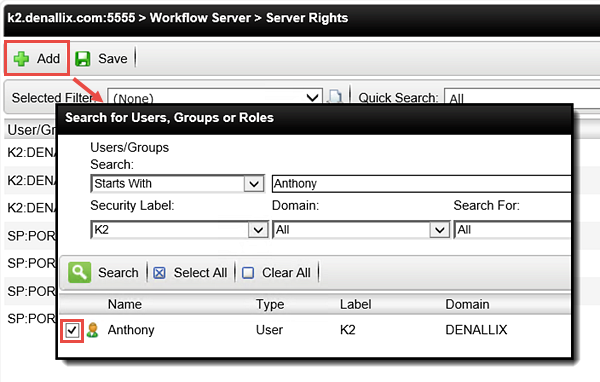Click the green floppy Save icon
This screenshot has height=382, width=600.
click(83, 59)
